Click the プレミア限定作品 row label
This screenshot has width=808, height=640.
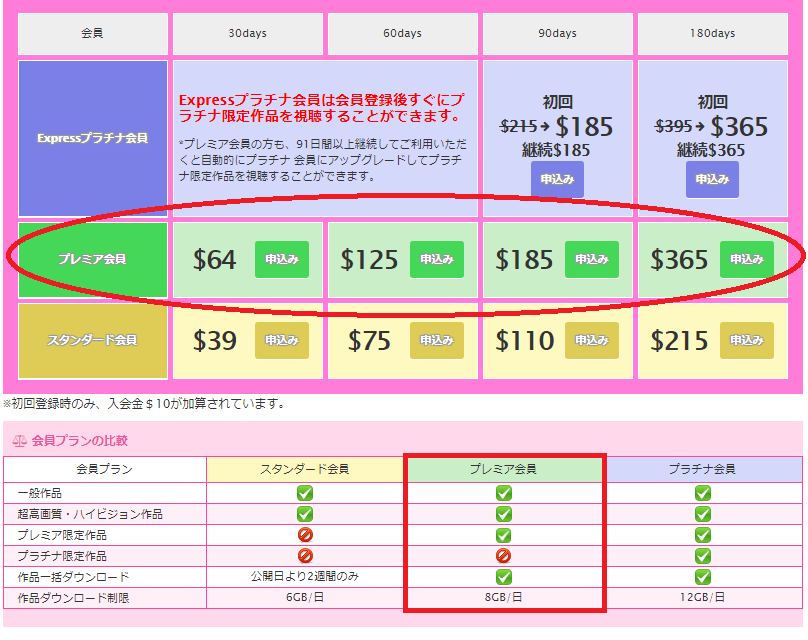62,535
